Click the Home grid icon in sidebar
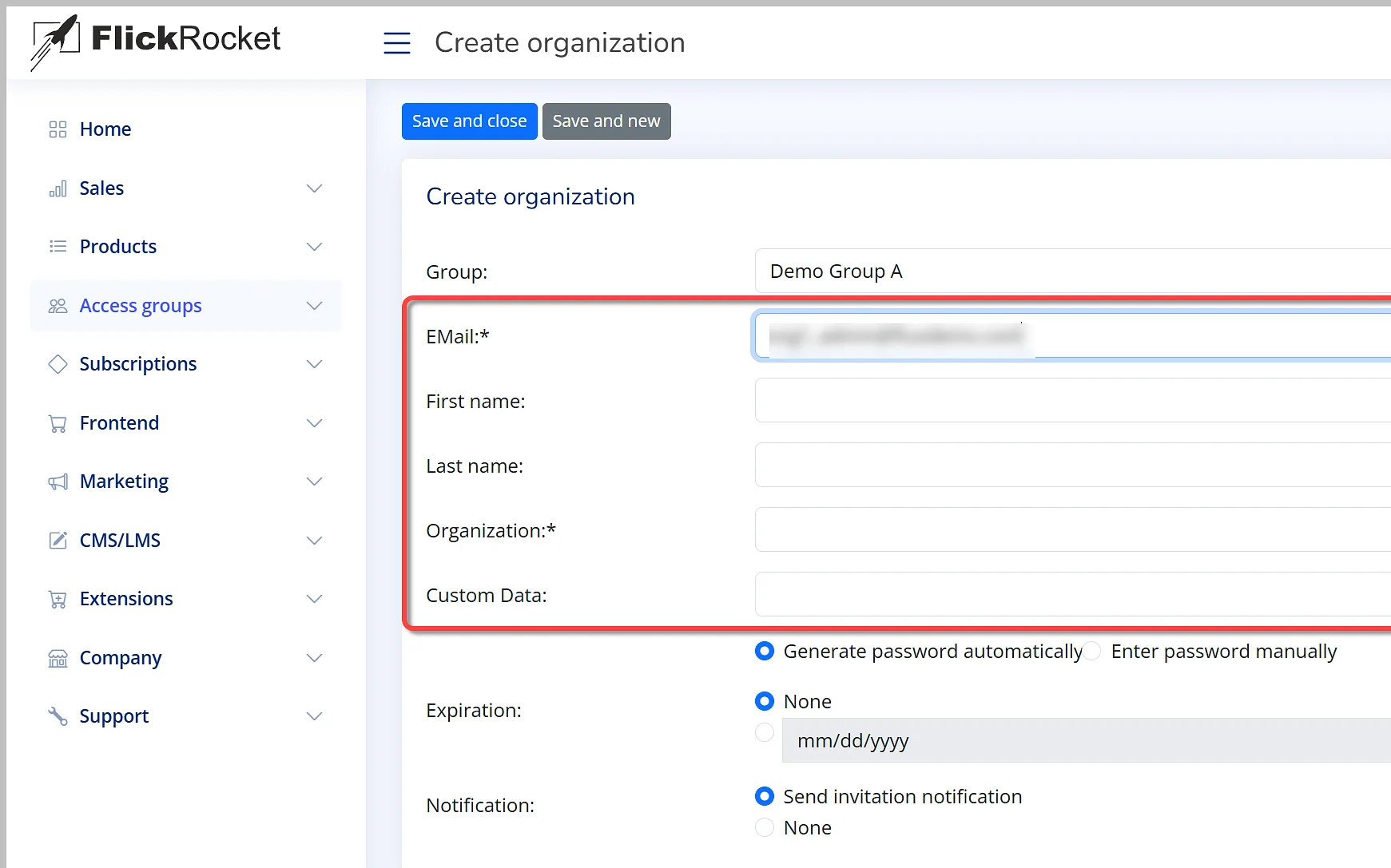 pyautogui.click(x=58, y=129)
